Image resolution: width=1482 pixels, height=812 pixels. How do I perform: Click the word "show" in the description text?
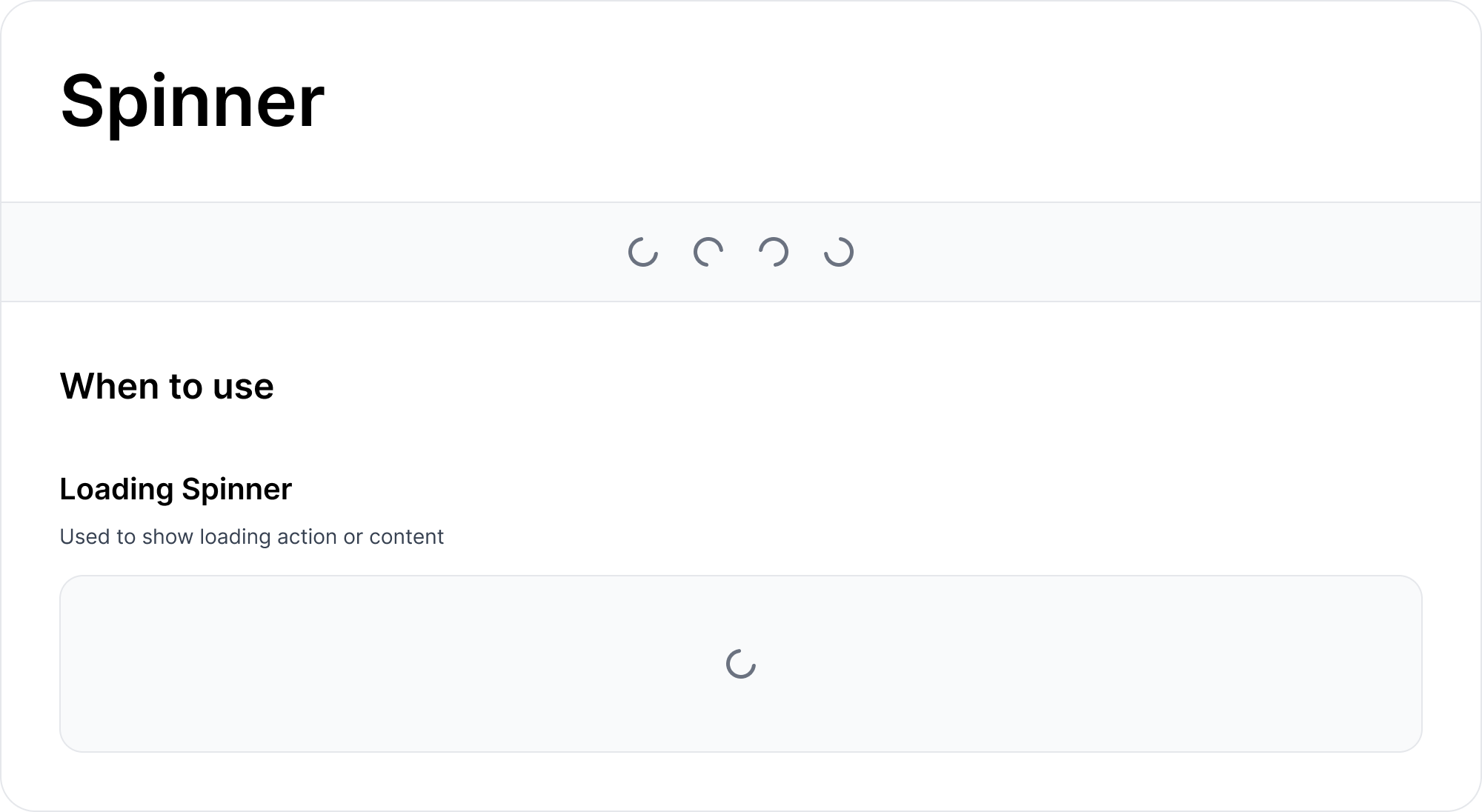(x=167, y=536)
